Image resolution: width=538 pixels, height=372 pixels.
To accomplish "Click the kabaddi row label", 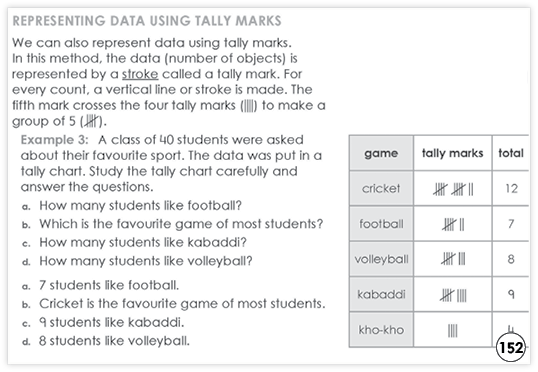I will (381, 294).
